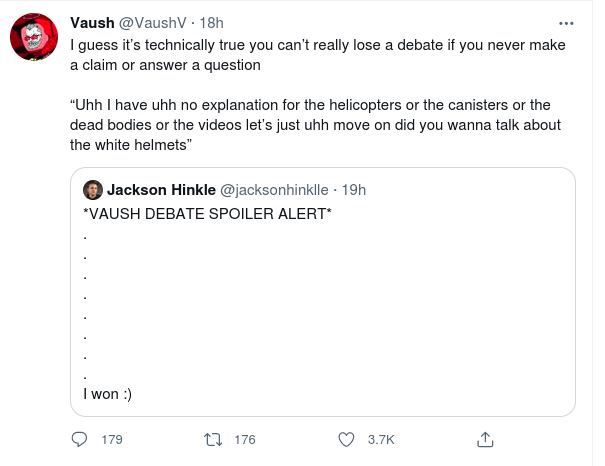Open the tweet's 18h timestamp link
This screenshot has width=605, height=466.
coord(213,23)
